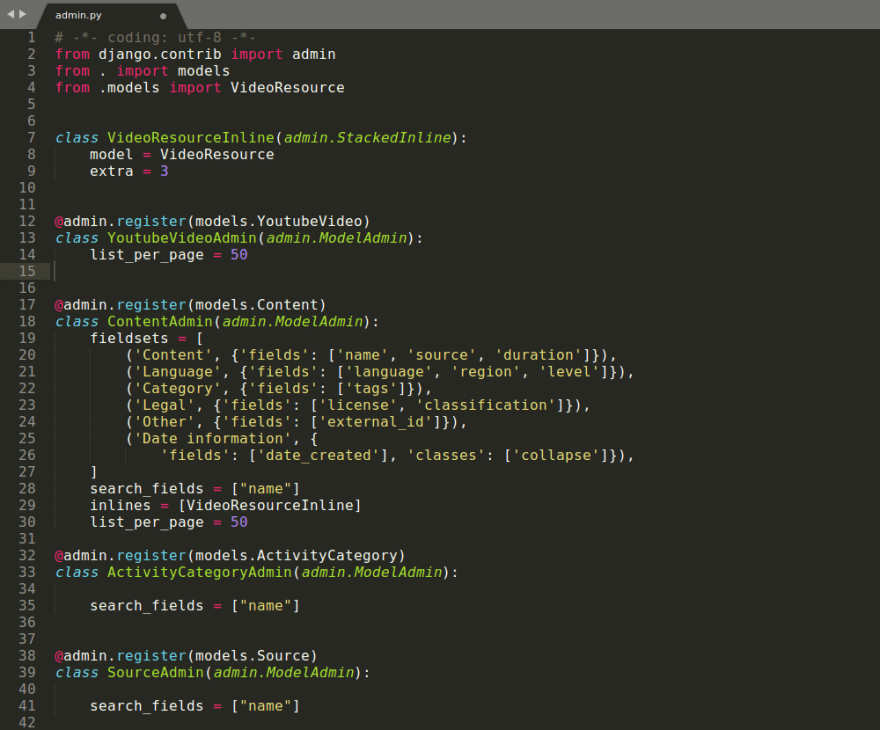Click the next tab arrow icon

(23, 14)
